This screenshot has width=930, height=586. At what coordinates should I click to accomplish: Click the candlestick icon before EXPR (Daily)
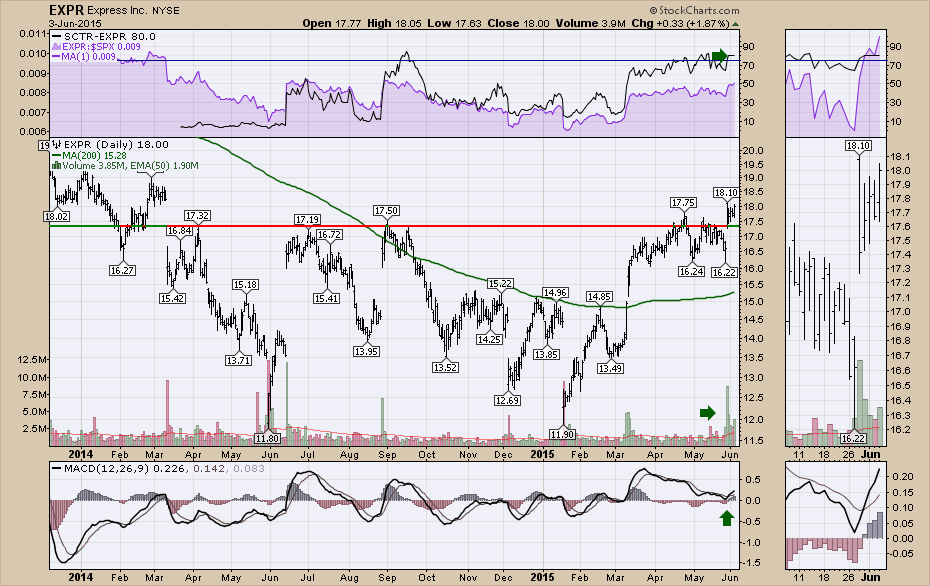57,144
